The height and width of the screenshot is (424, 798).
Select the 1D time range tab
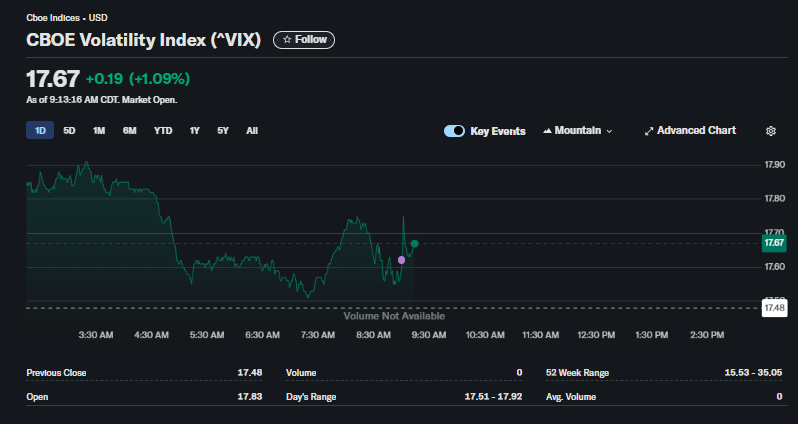click(40, 131)
